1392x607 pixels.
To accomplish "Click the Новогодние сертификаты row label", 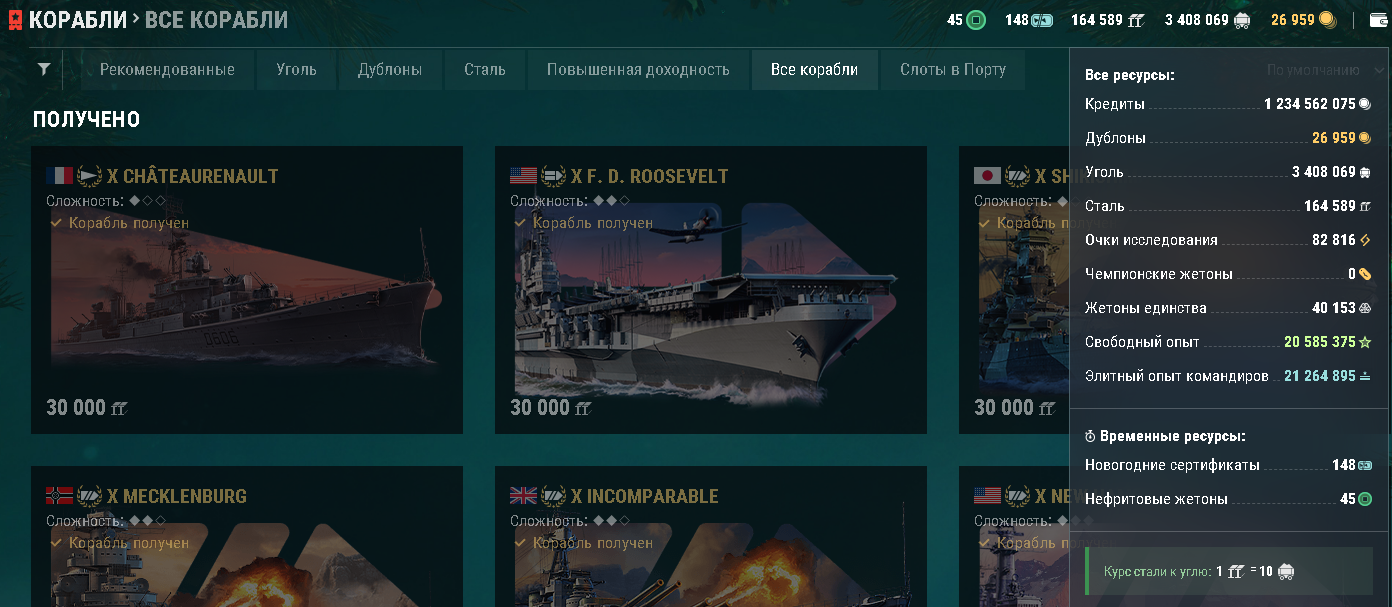I will (x=1172, y=465).
